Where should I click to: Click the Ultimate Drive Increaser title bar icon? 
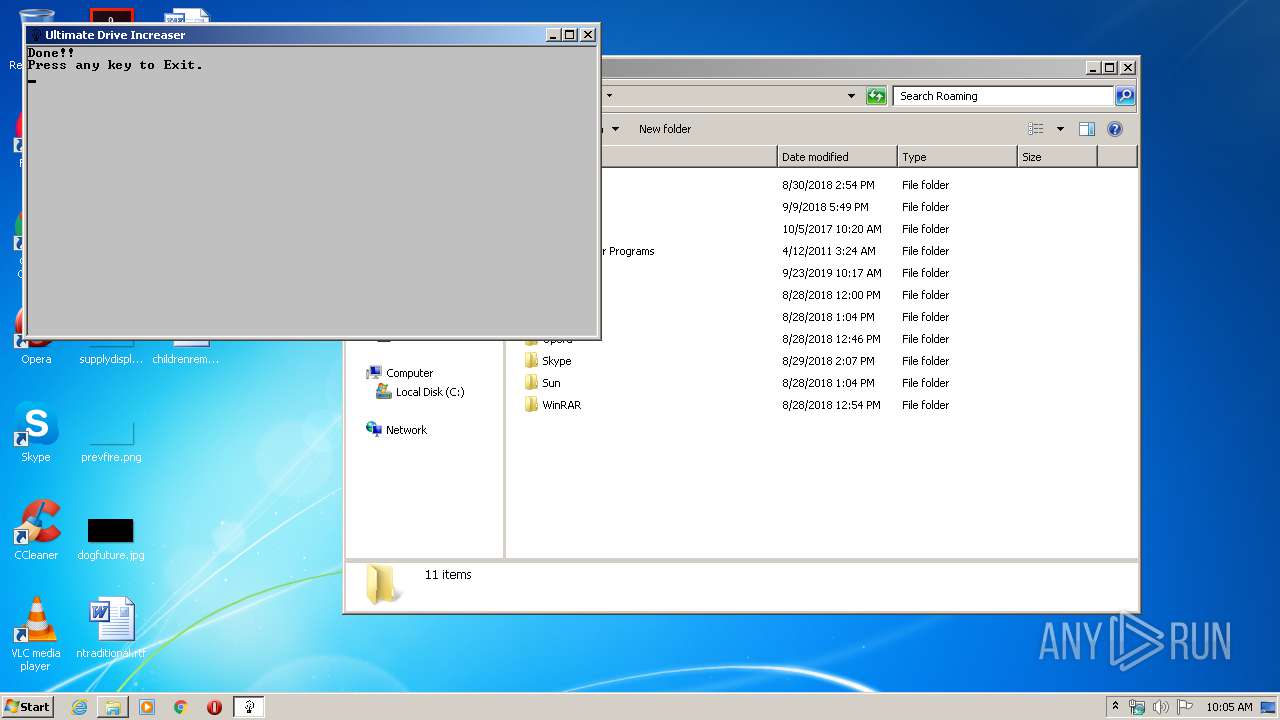36,35
